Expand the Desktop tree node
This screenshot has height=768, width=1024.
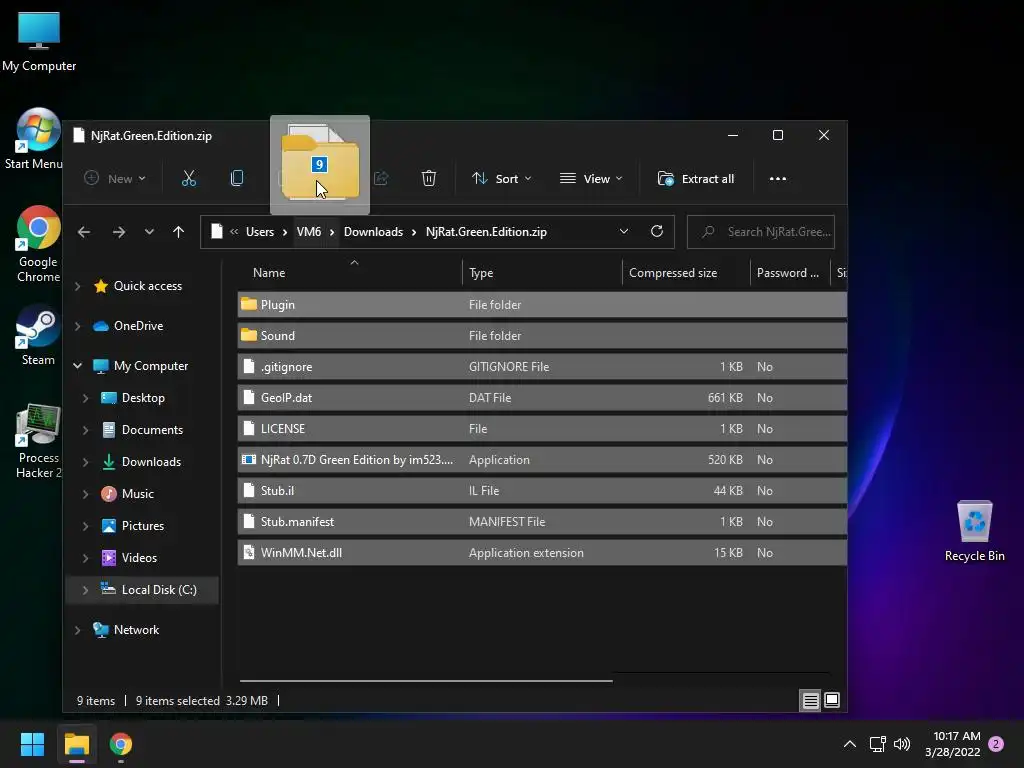tap(86, 398)
